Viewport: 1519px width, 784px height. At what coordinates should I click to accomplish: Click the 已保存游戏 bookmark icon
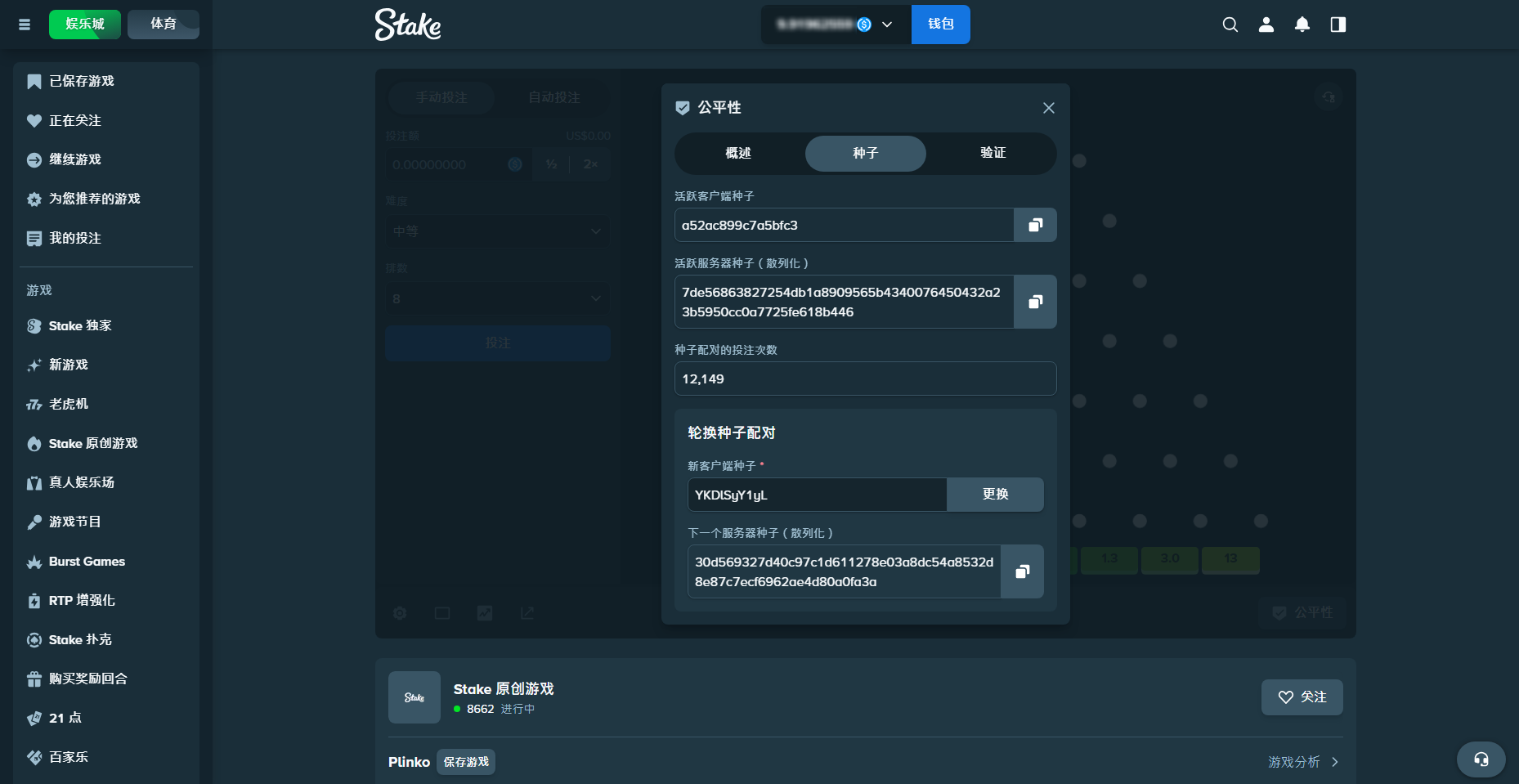point(34,82)
